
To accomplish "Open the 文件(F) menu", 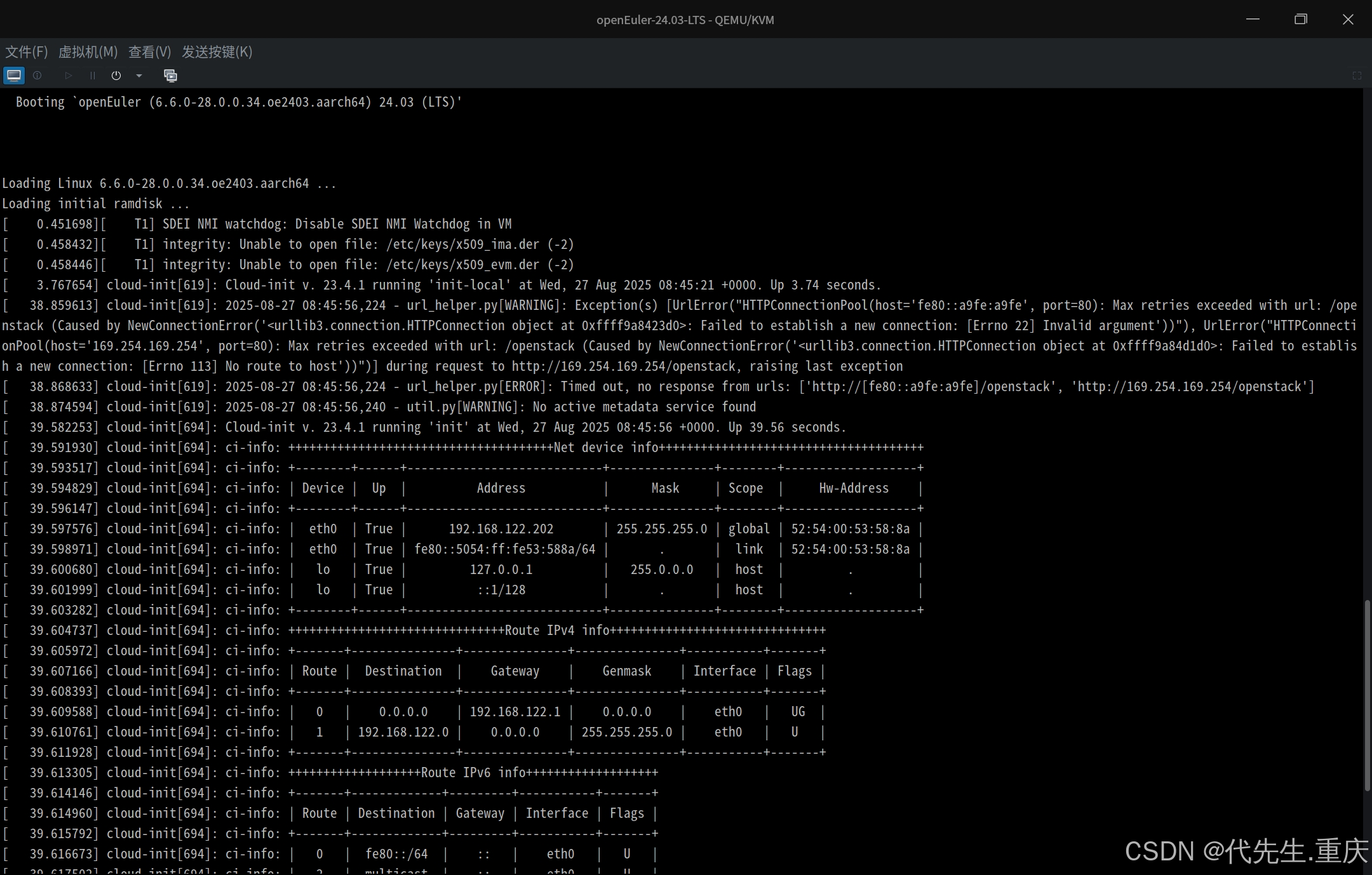I will 27,52.
